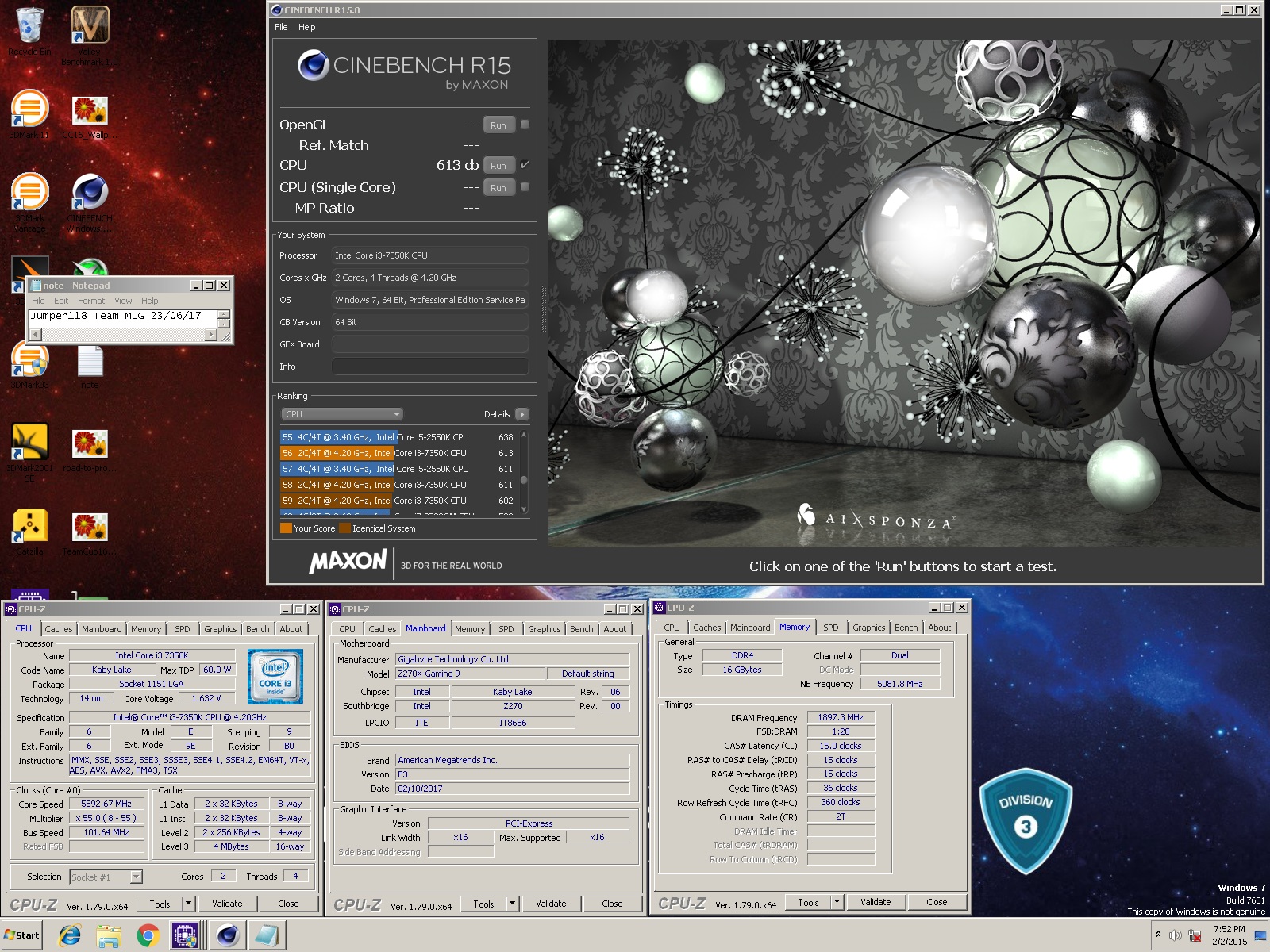Switch to Notepad taskbar button
1270x952 pixels.
click(x=266, y=935)
